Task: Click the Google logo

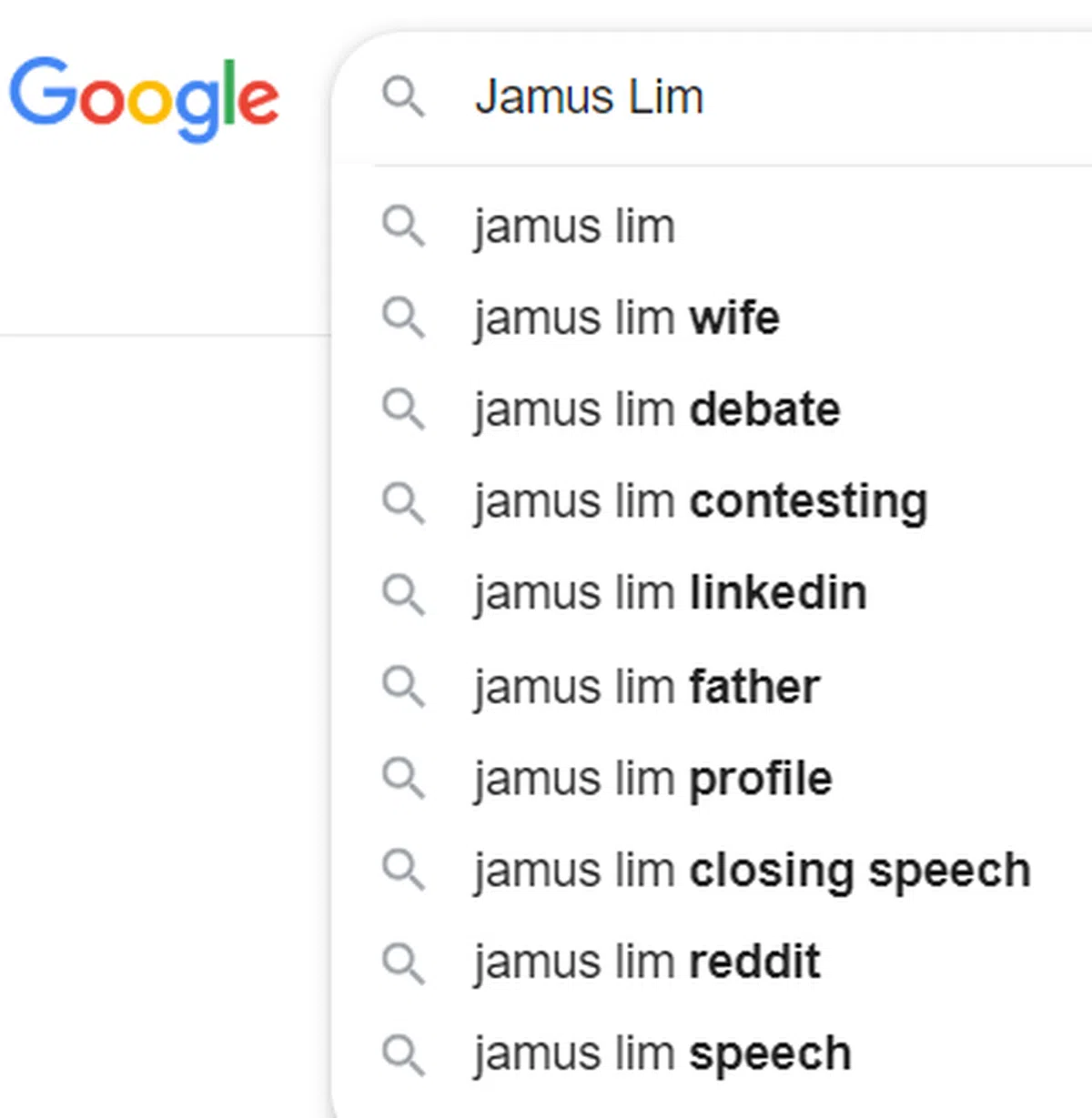Action: 144,98
